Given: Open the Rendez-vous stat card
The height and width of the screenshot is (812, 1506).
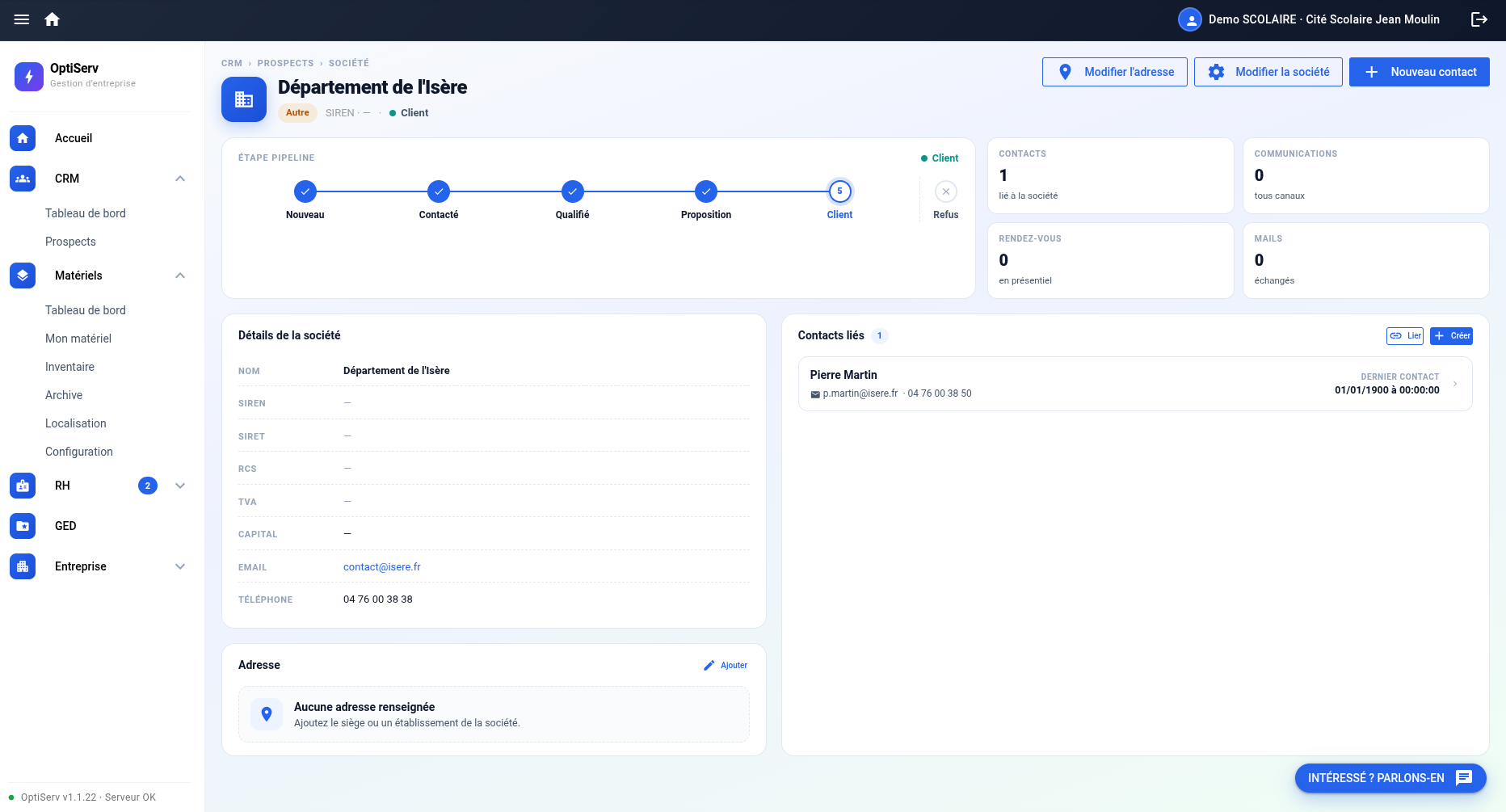Looking at the screenshot, I should coord(1111,260).
